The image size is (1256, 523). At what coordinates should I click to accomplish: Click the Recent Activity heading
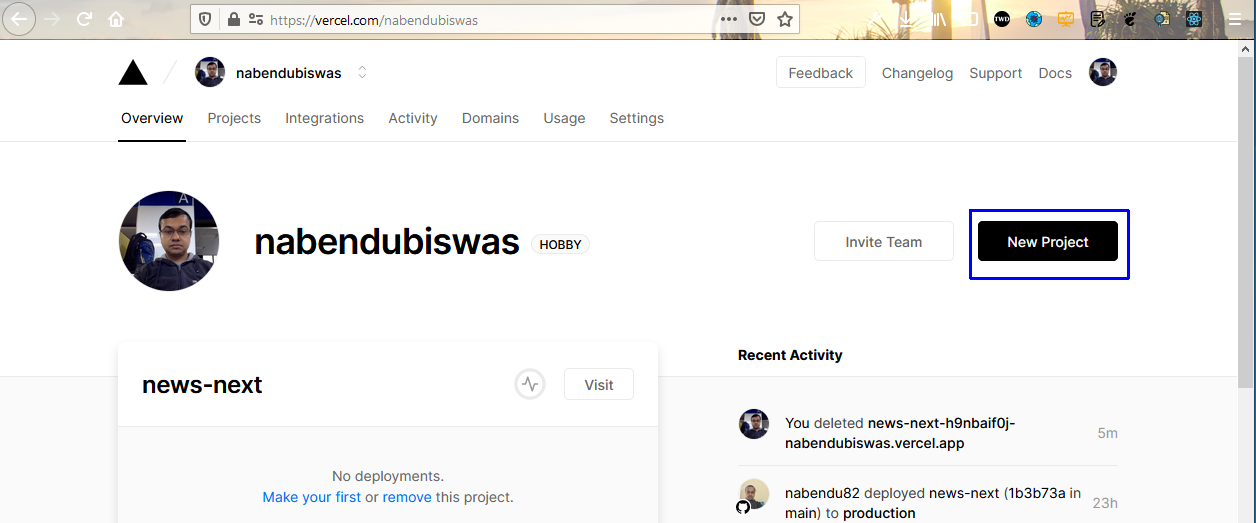[x=790, y=355]
